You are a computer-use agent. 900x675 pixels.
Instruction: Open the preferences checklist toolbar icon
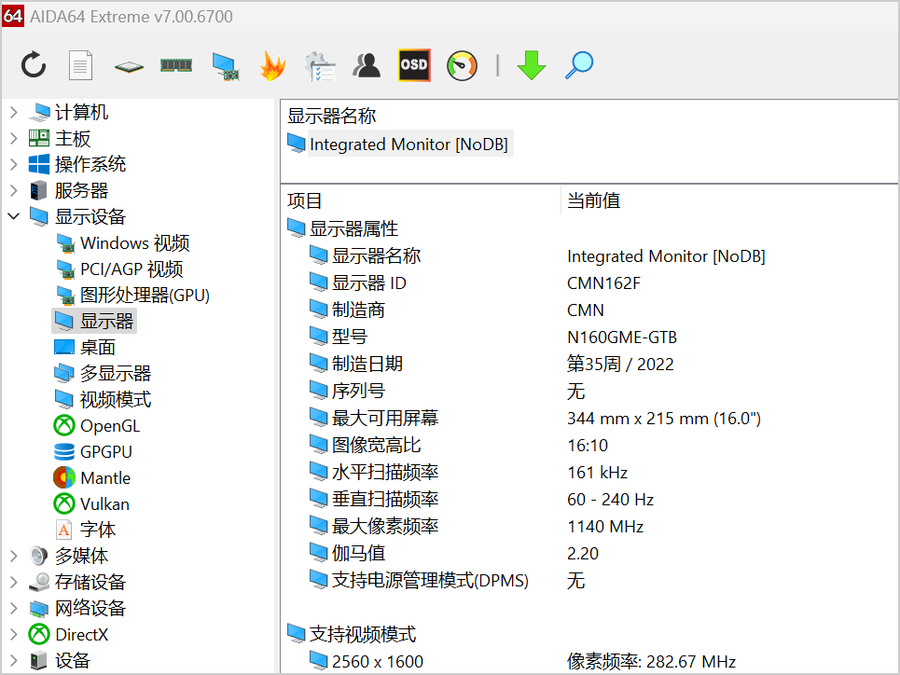click(x=320, y=66)
